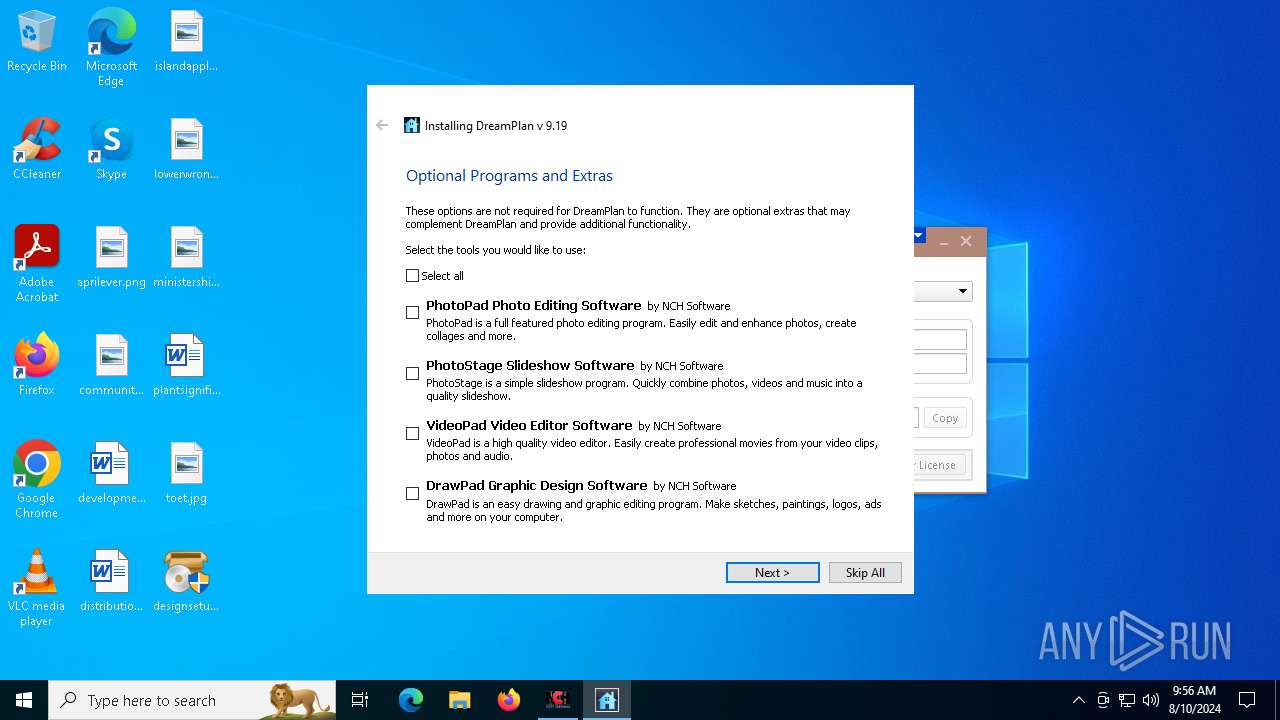Select toet.jpg file on desktop
The image size is (1280, 720).
click(186, 474)
